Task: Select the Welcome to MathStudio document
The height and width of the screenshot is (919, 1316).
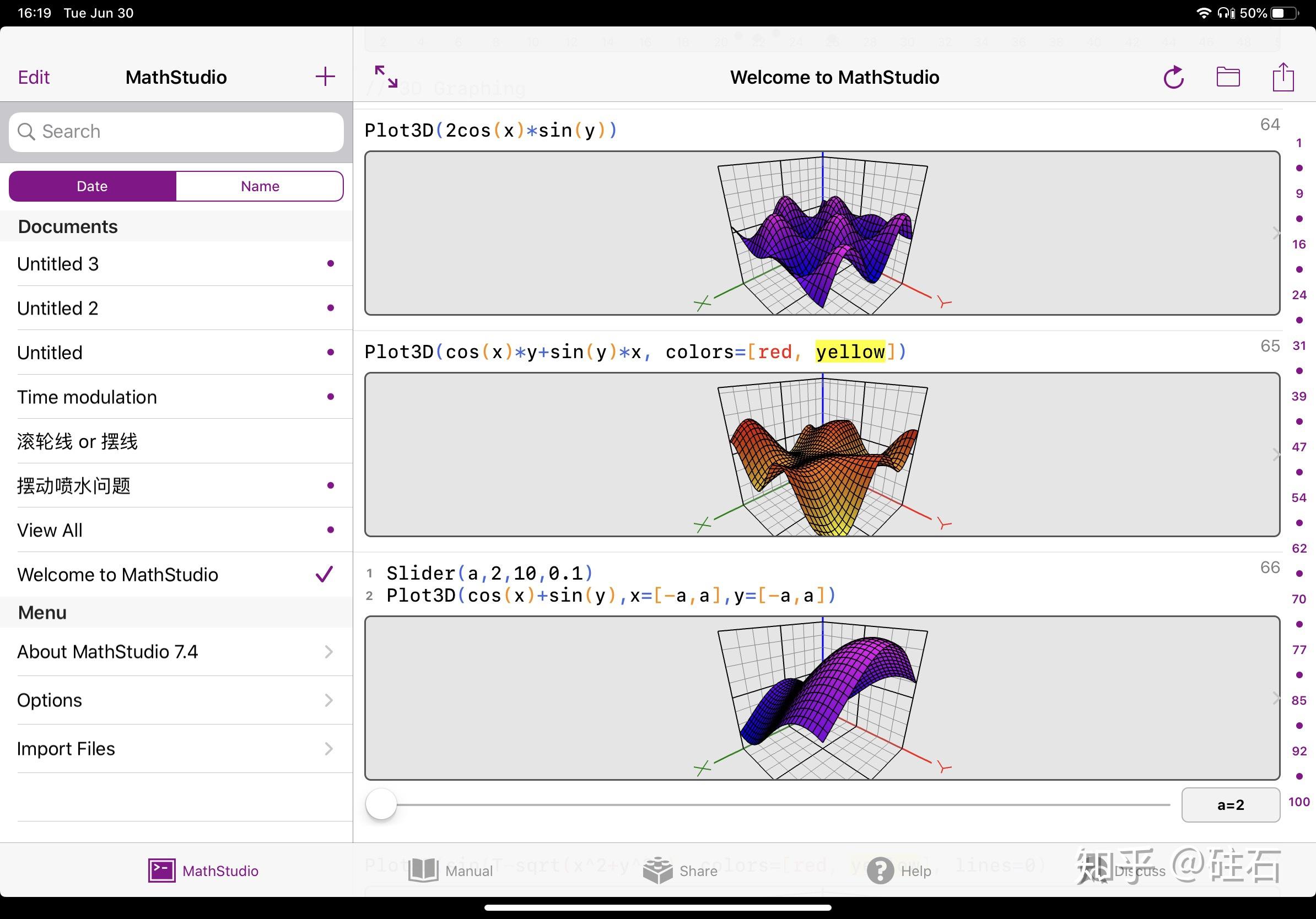Action: pos(117,575)
